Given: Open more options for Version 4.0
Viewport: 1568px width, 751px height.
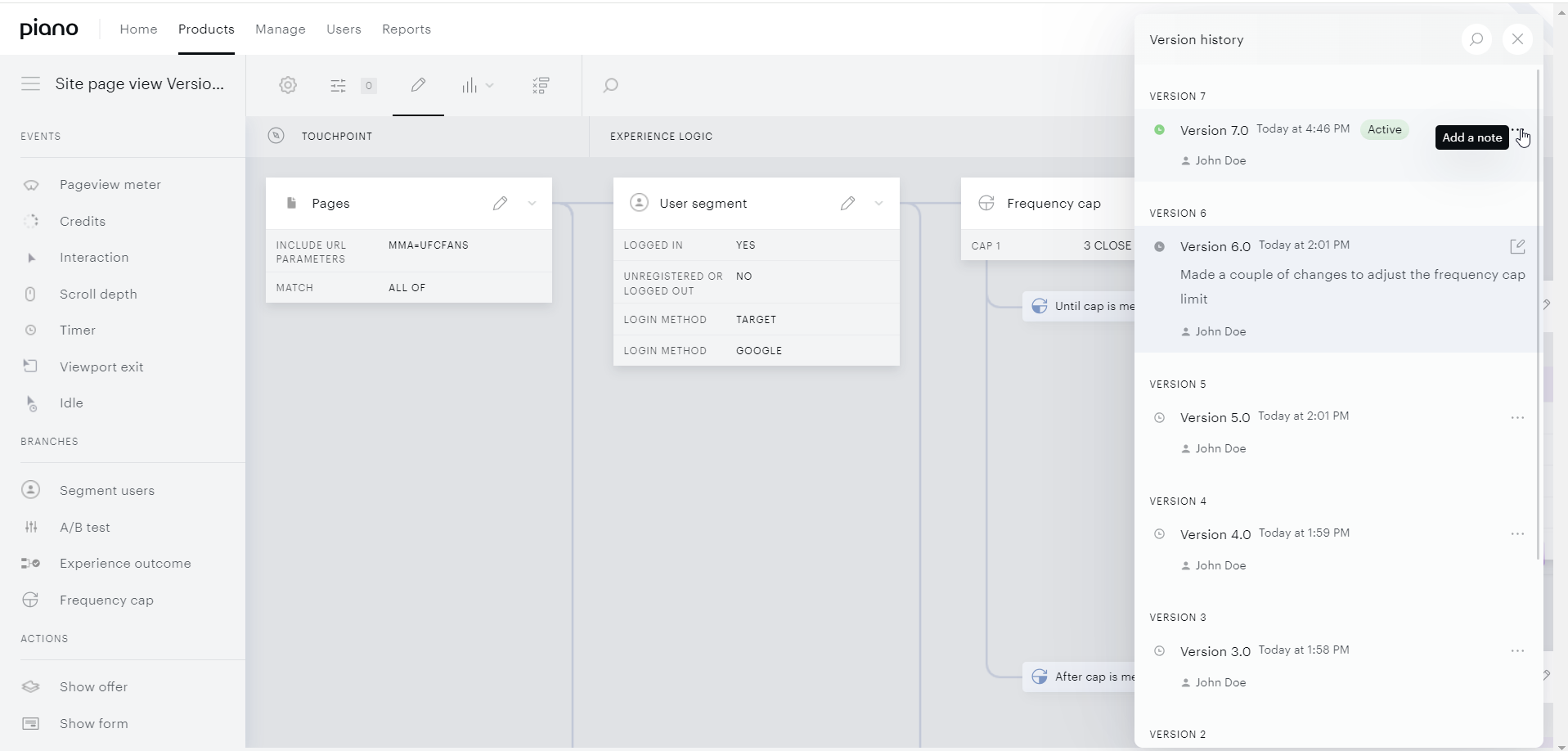Looking at the screenshot, I should 1517,534.
